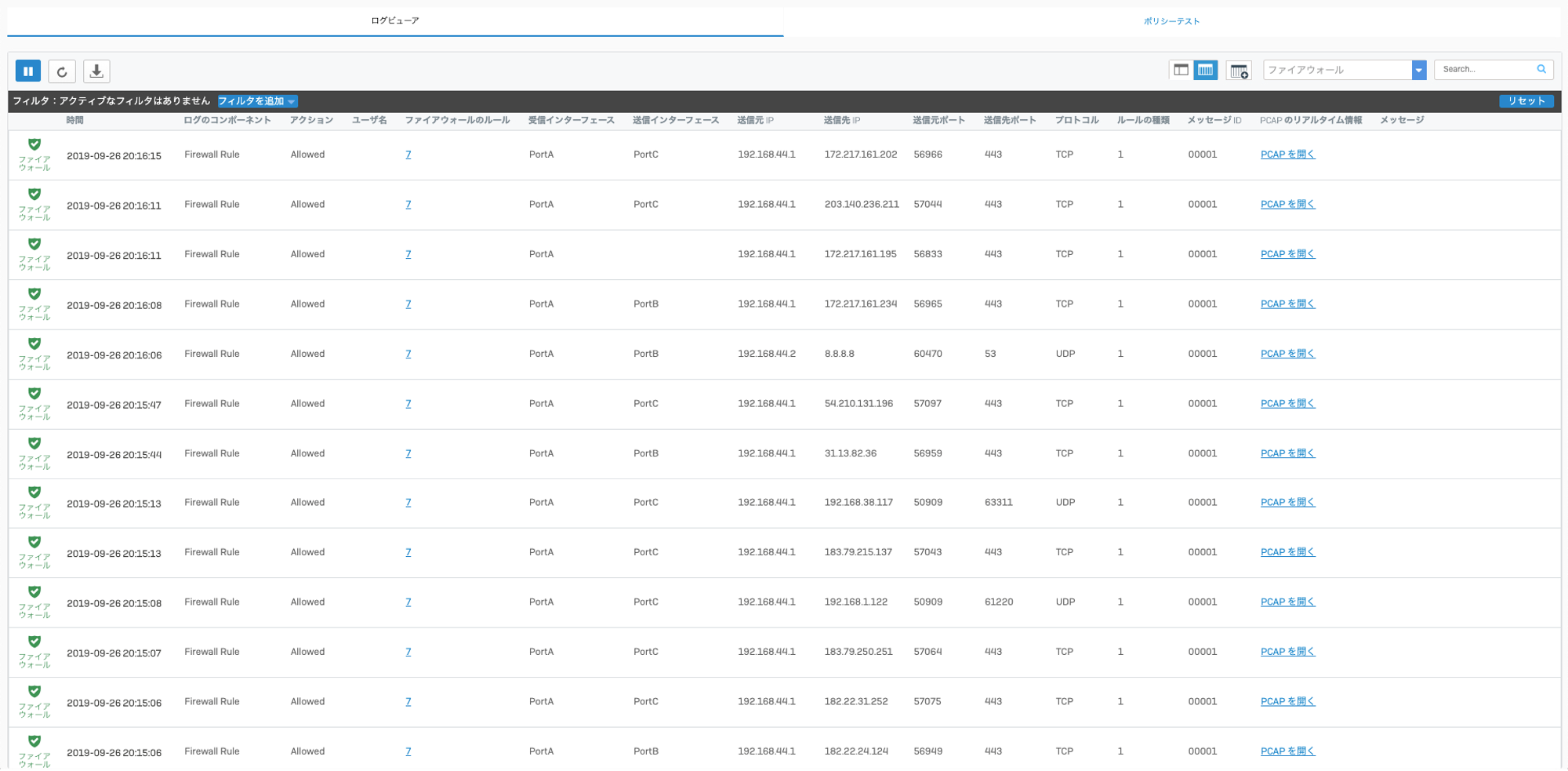Click the メッセージ ID column header

point(1214,121)
